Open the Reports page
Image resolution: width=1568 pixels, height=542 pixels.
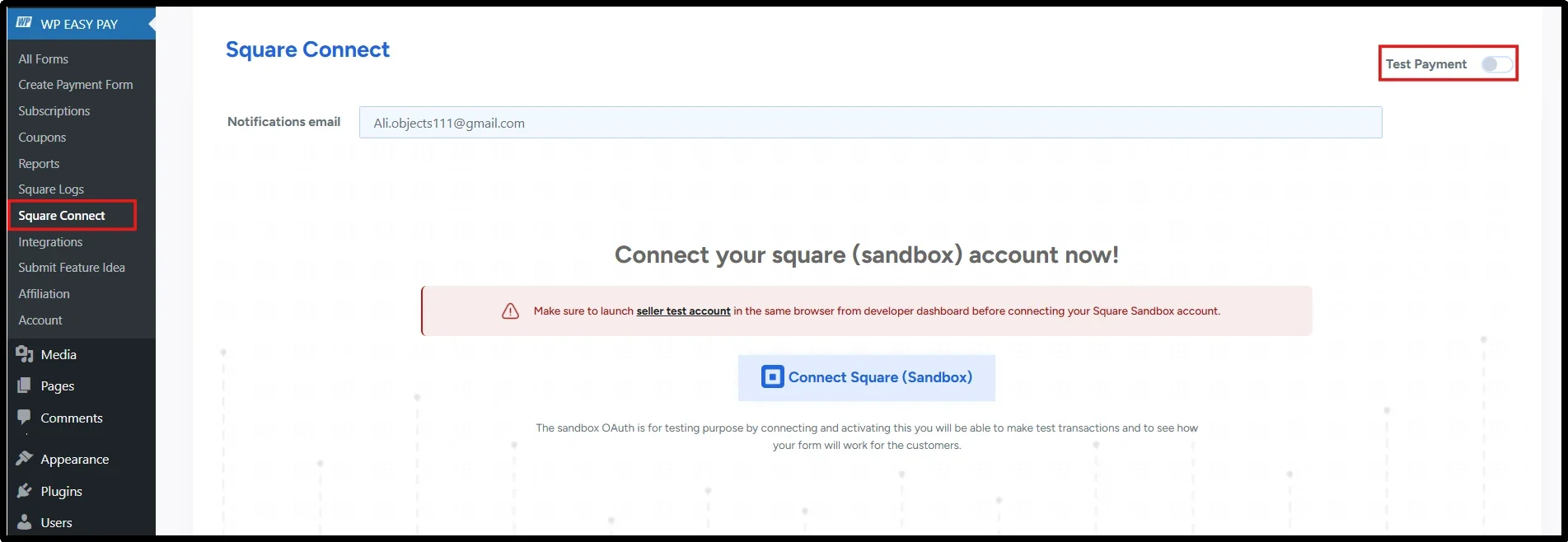tap(39, 164)
